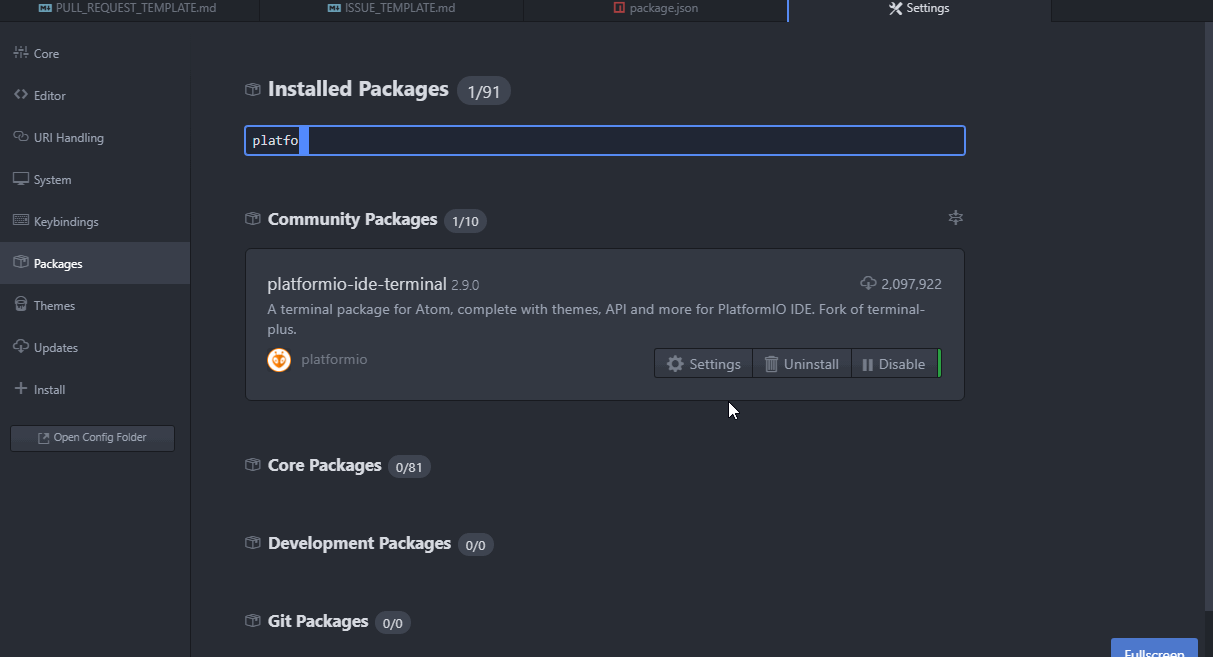Click monitor icon next to System
Viewport: 1213px width, 657px height.
(20, 179)
